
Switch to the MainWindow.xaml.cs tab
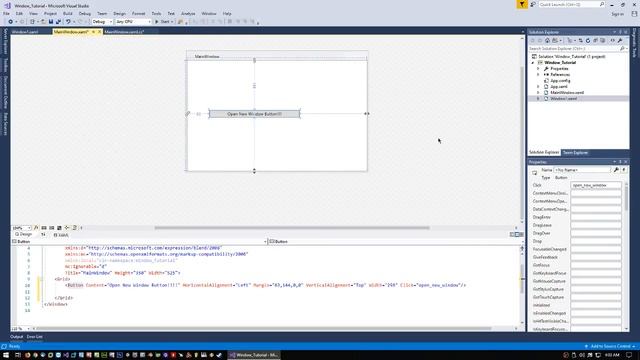(124, 32)
